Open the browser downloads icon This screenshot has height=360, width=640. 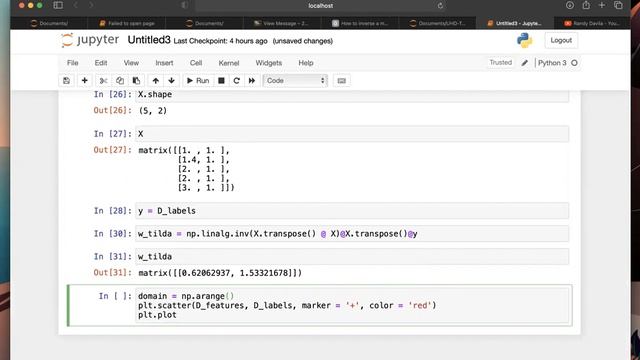570,5
